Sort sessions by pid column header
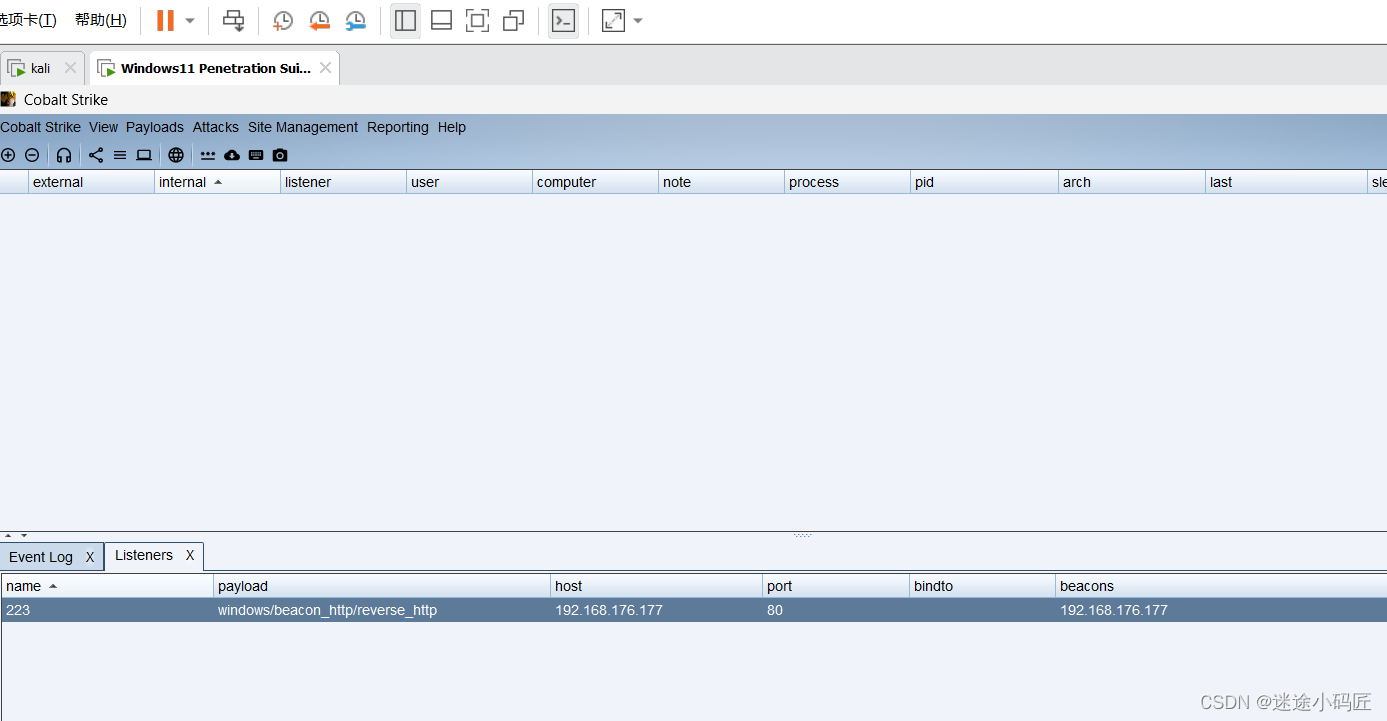The image size is (1387, 721). coord(984,182)
